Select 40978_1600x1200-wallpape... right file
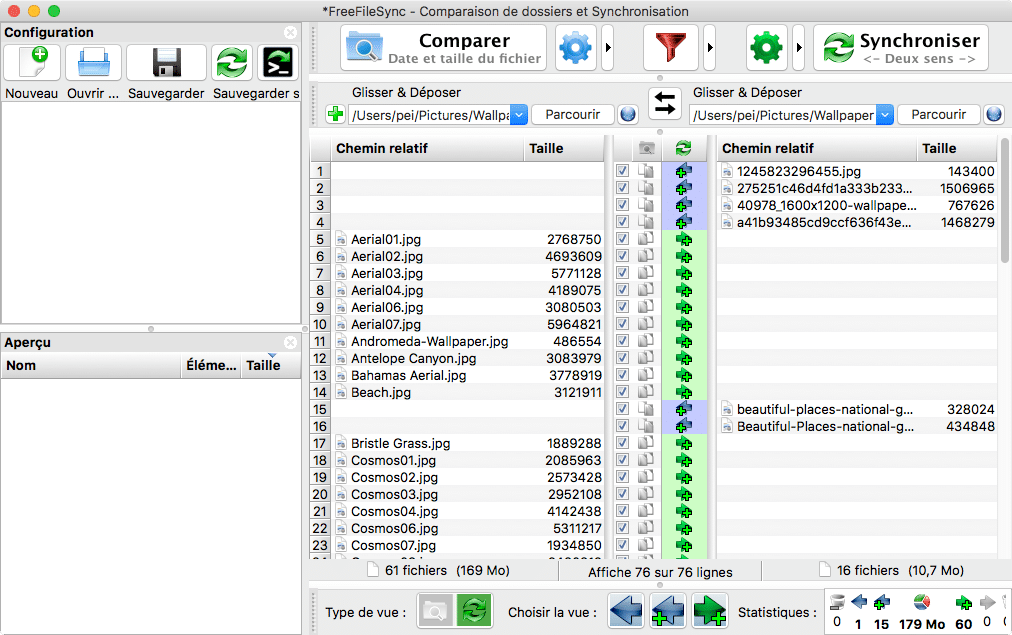Image resolution: width=1012 pixels, height=635 pixels. [x=857, y=205]
